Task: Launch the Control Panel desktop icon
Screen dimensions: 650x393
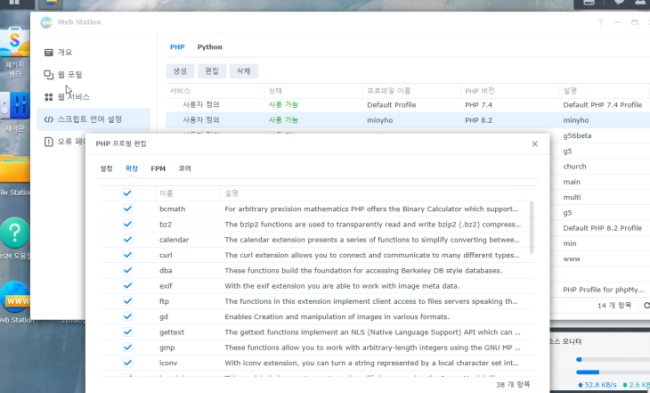Action: (x=15, y=106)
